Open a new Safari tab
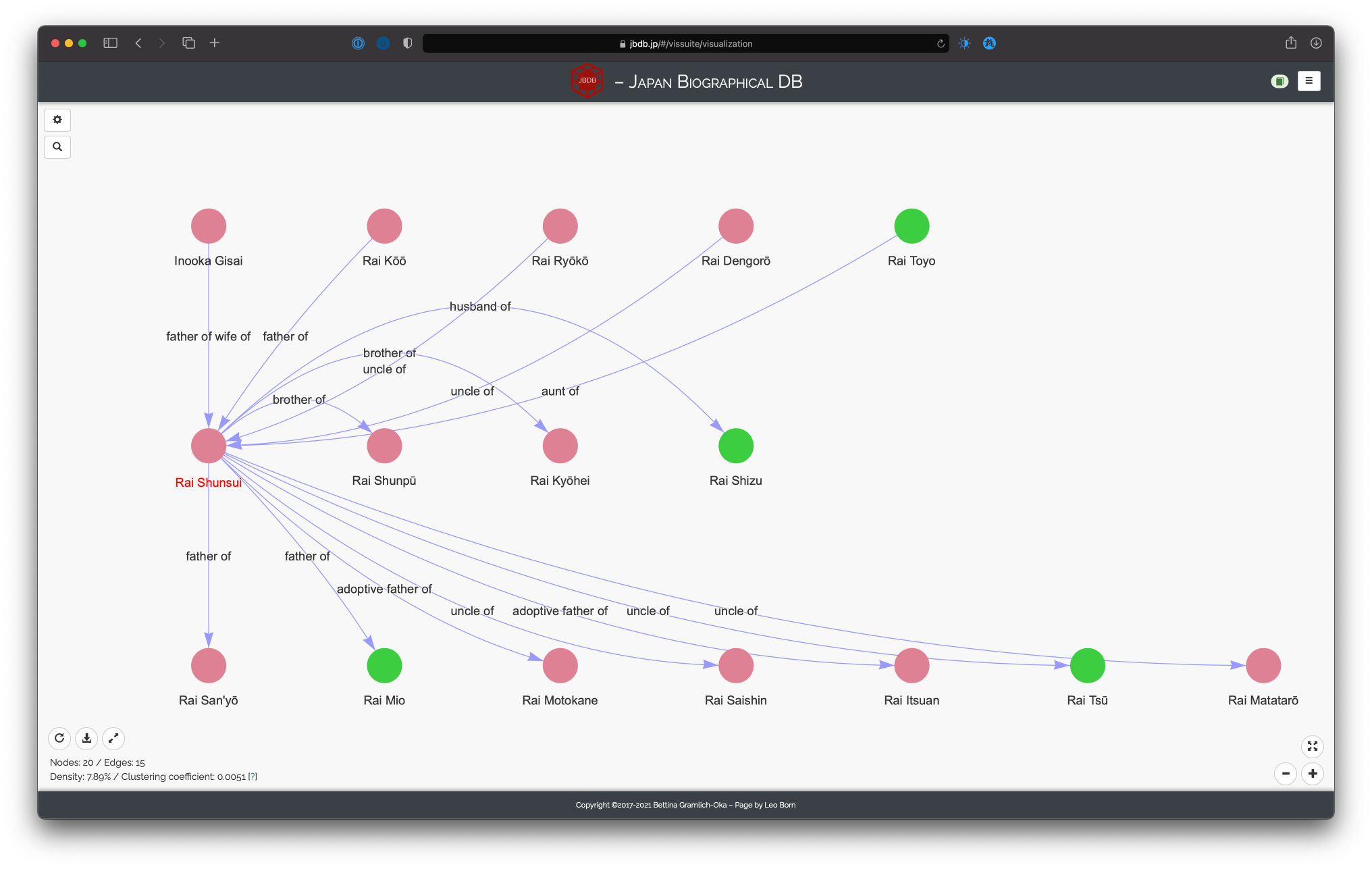Screen dimensions: 1372x869 click(x=215, y=43)
